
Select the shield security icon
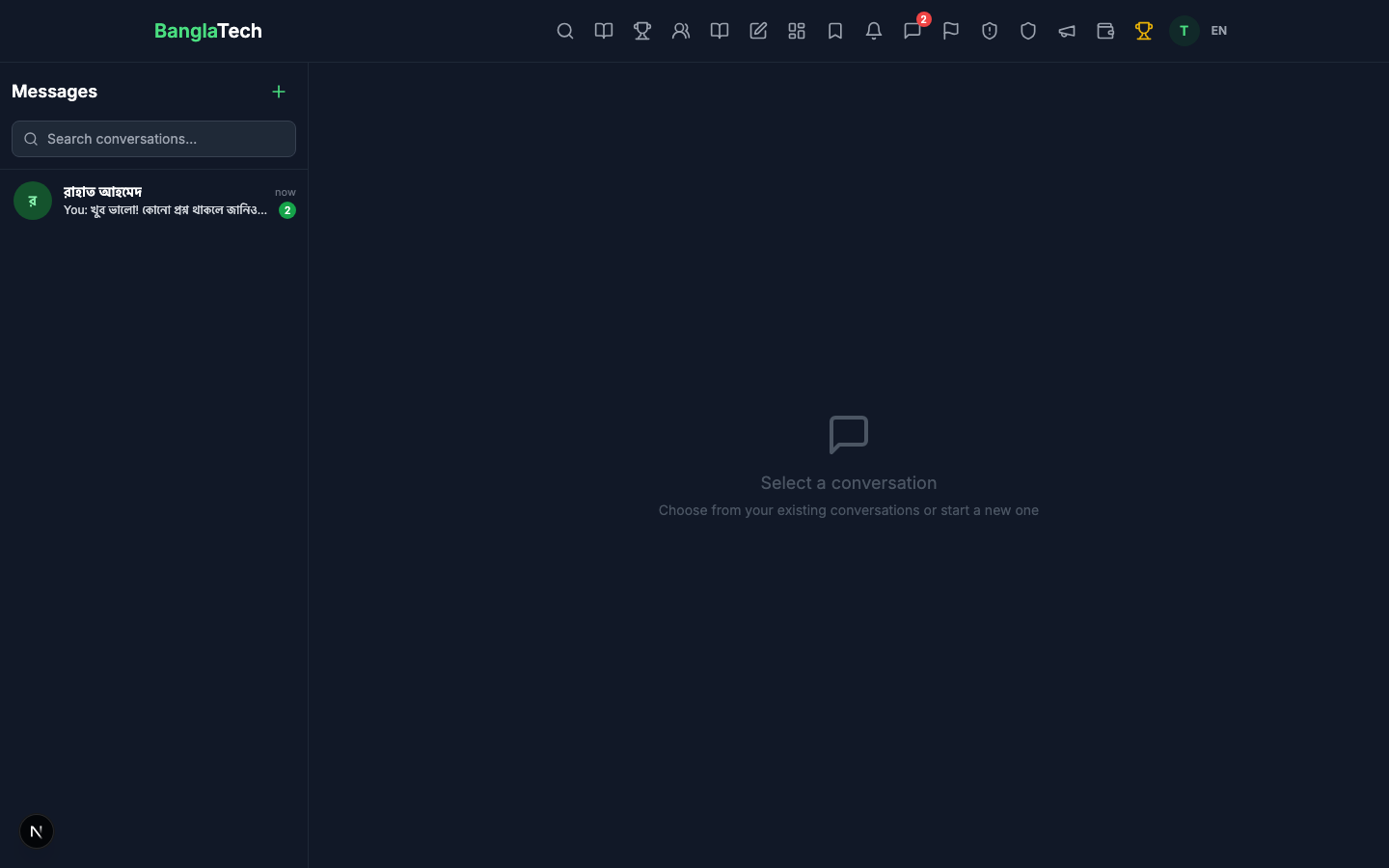click(1028, 31)
